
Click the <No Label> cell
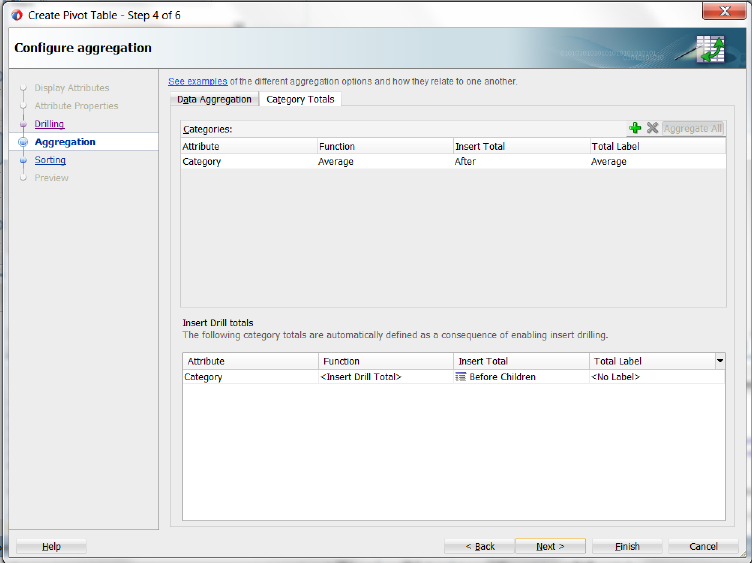point(657,377)
